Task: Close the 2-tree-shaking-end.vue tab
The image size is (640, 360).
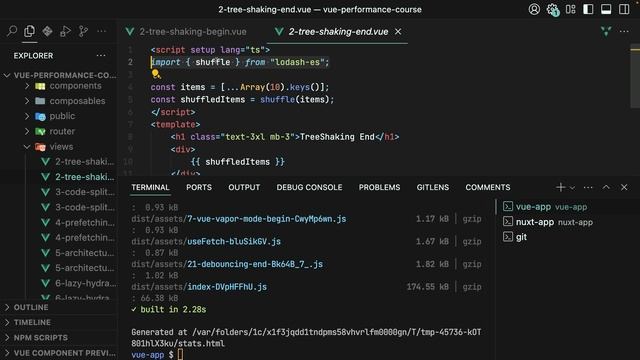Action: click(x=398, y=31)
